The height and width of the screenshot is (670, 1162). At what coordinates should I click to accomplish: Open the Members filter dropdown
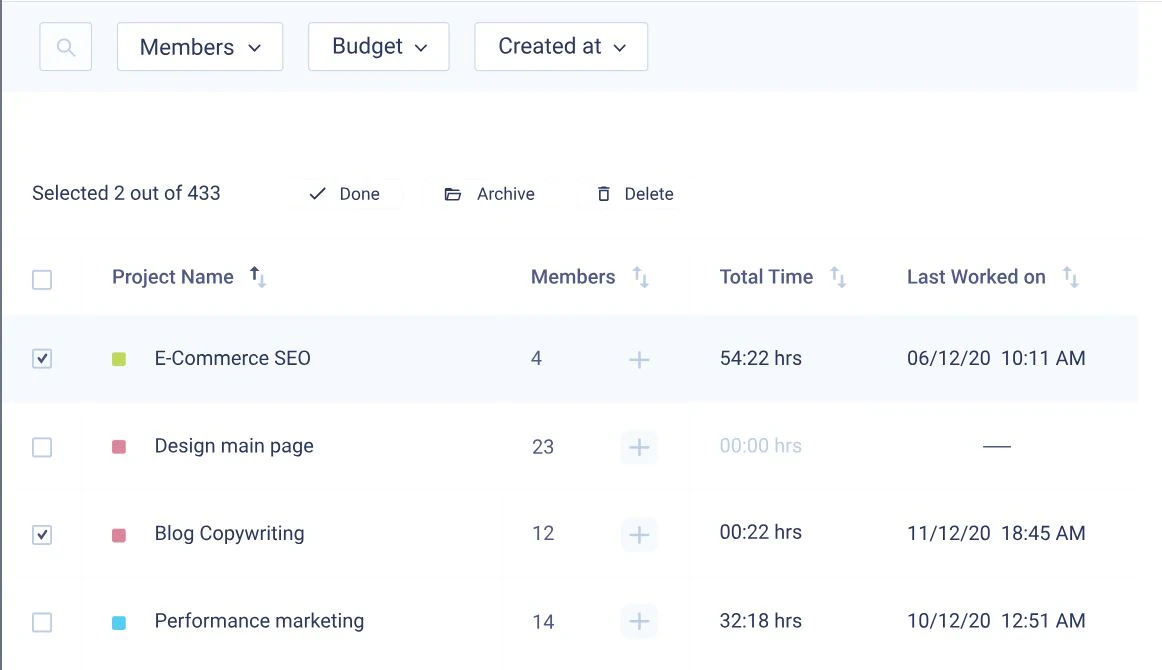click(200, 47)
